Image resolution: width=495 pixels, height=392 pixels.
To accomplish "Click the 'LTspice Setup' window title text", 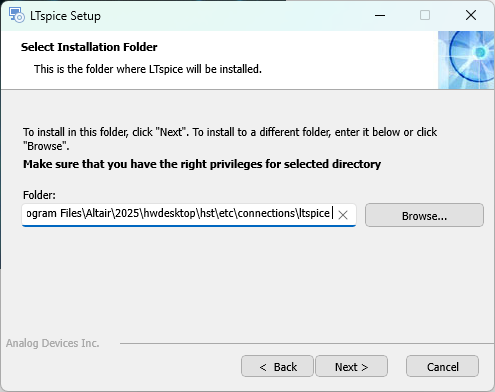I will (65, 16).
